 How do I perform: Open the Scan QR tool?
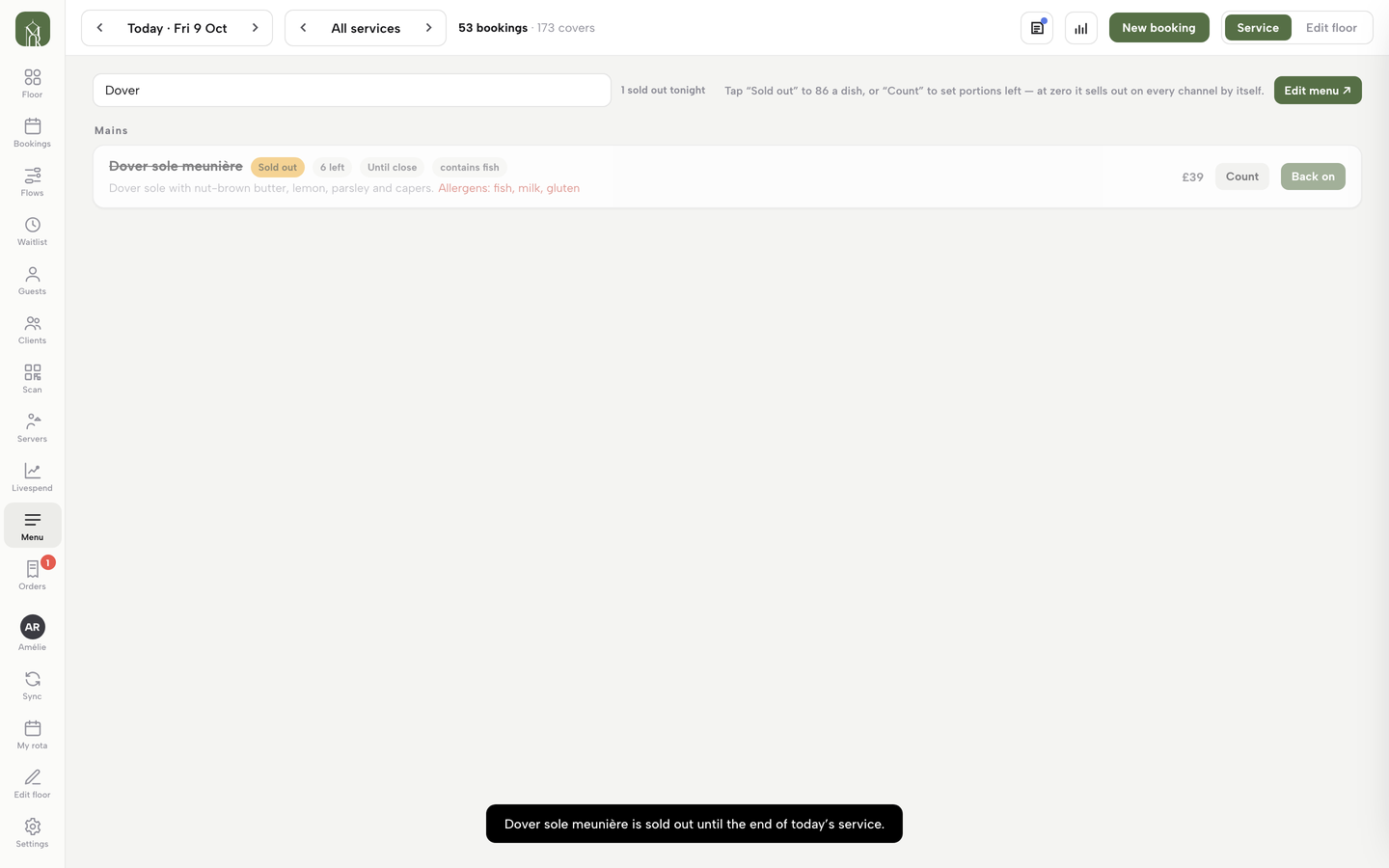pos(33,378)
